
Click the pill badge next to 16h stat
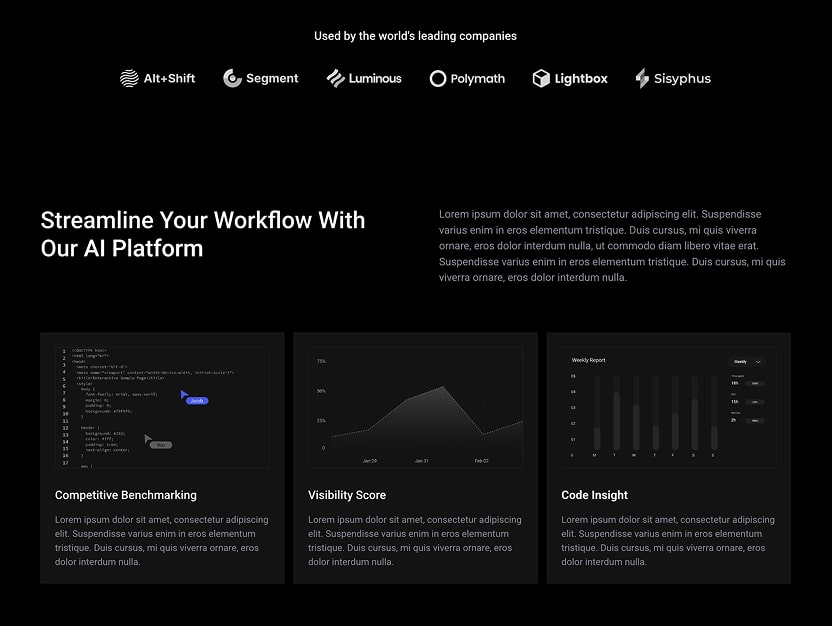click(x=754, y=383)
